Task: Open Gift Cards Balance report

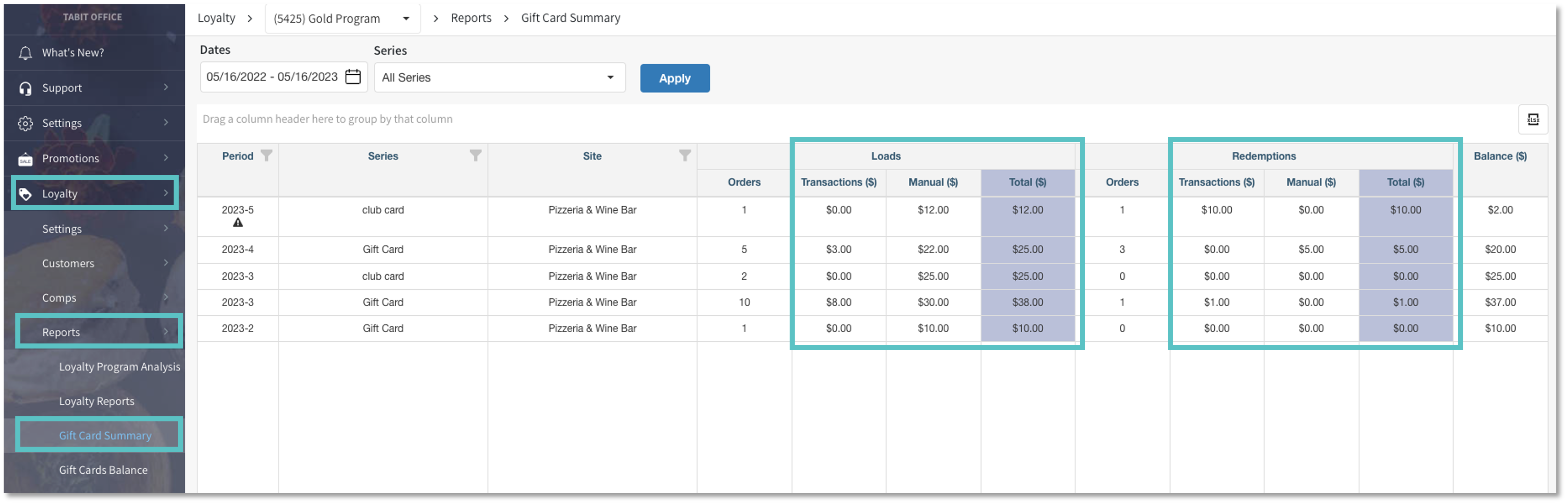Action: [x=103, y=470]
